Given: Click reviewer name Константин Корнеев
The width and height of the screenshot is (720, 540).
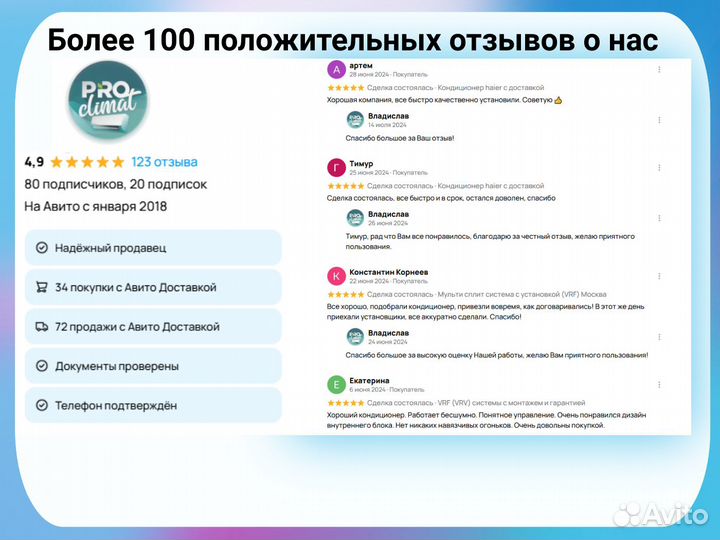Looking at the screenshot, I should (388, 272).
